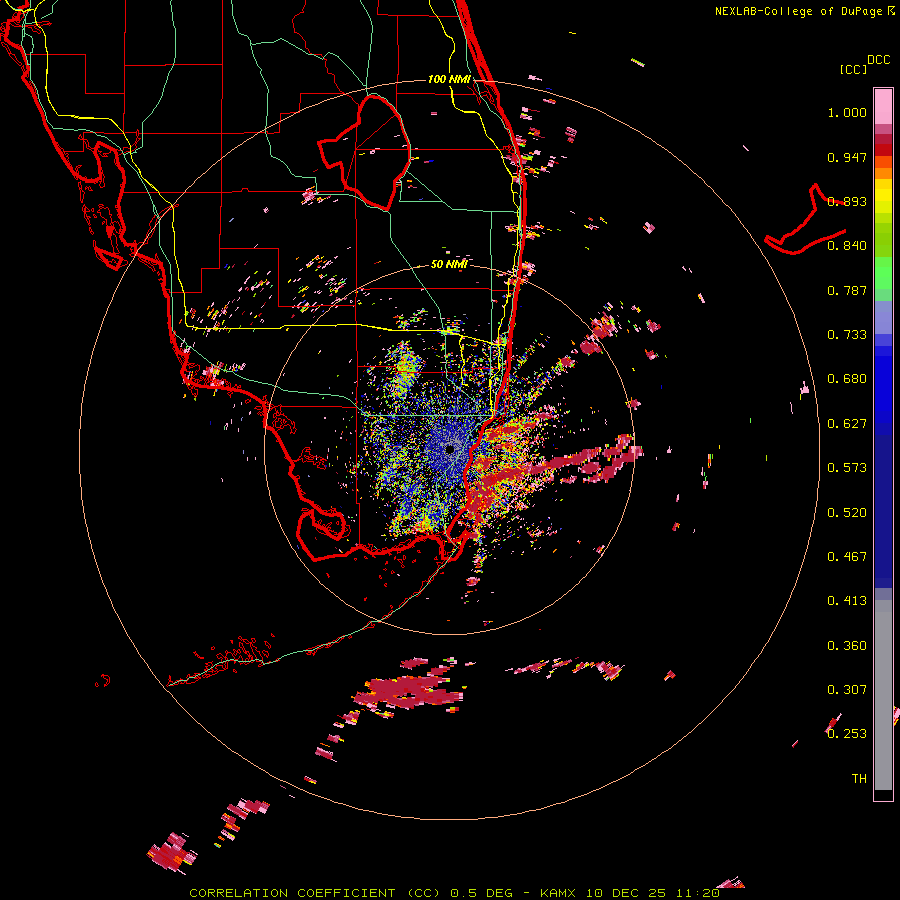Click the DCC label above the color scale
Image resolution: width=900 pixels, height=900 pixels.
pos(879,60)
